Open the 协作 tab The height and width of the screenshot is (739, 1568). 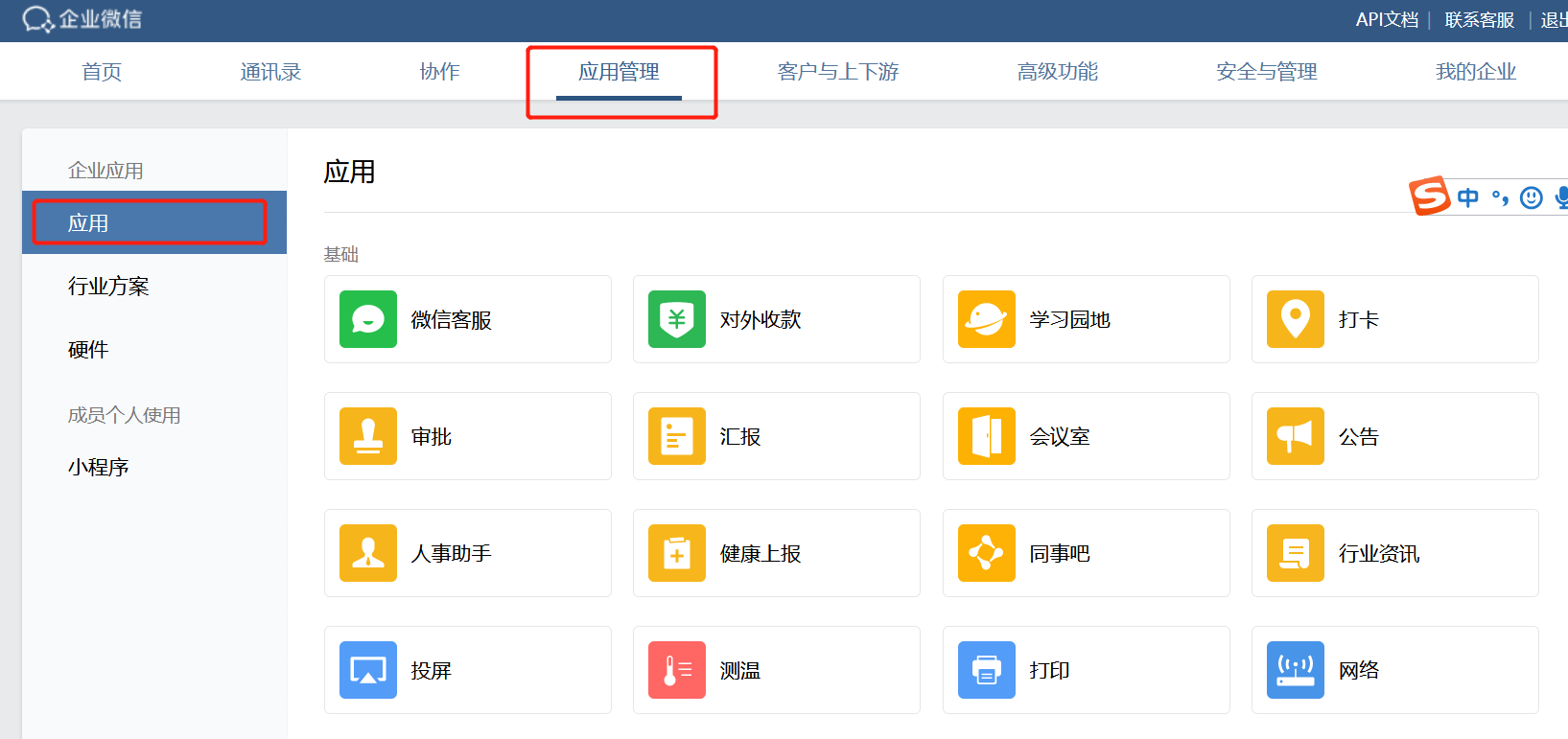(440, 72)
